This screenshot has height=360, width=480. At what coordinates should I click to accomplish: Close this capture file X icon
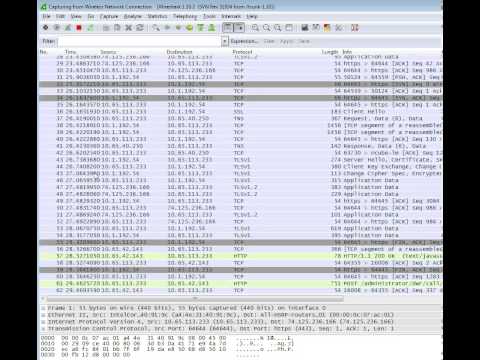pos(129,28)
